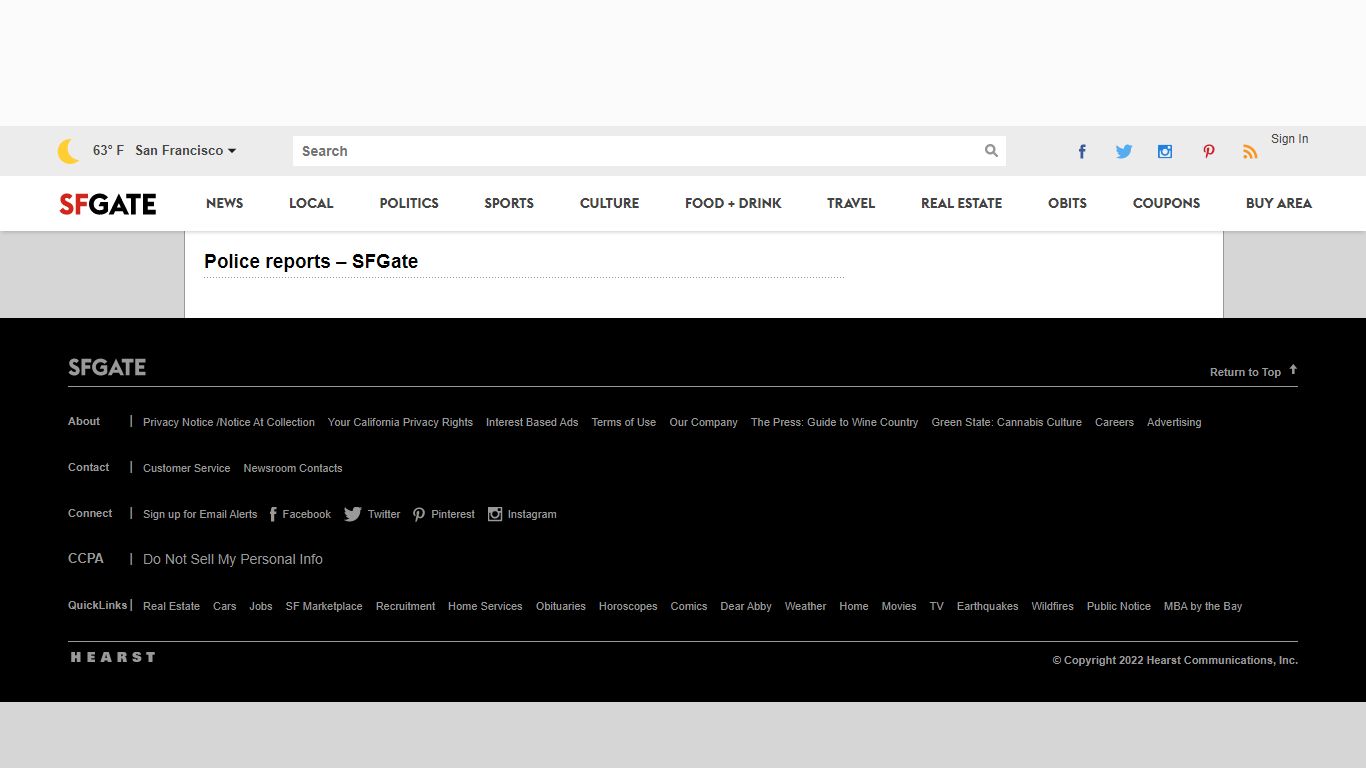
Task: Open the footer Twitter link
Action: pyautogui.click(x=372, y=514)
